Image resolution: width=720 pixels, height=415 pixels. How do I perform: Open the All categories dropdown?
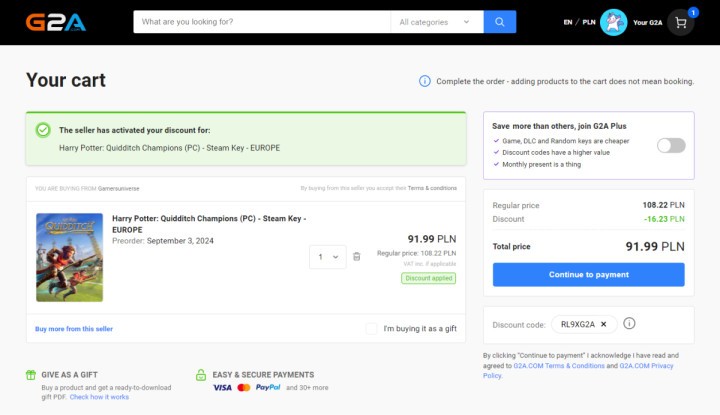pos(437,22)
